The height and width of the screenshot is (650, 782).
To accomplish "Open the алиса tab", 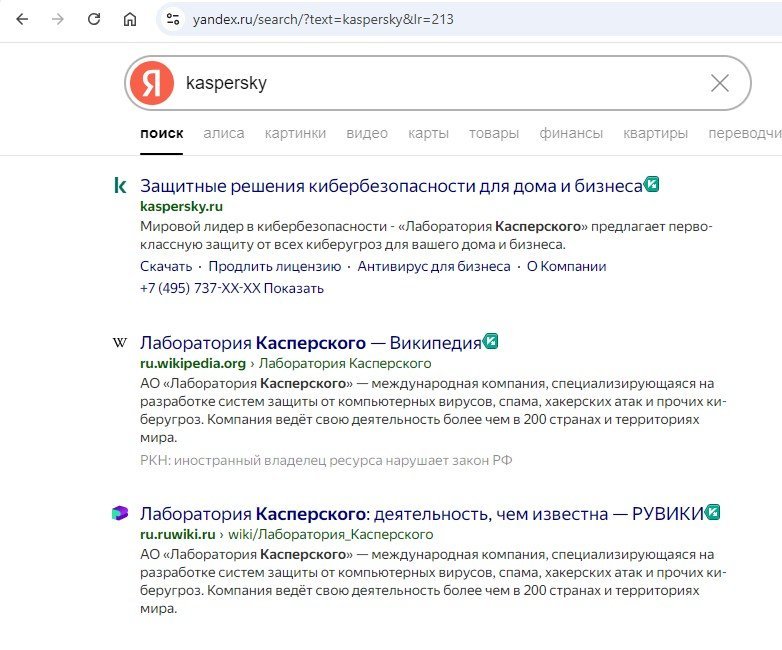I will tap(223, 133).
